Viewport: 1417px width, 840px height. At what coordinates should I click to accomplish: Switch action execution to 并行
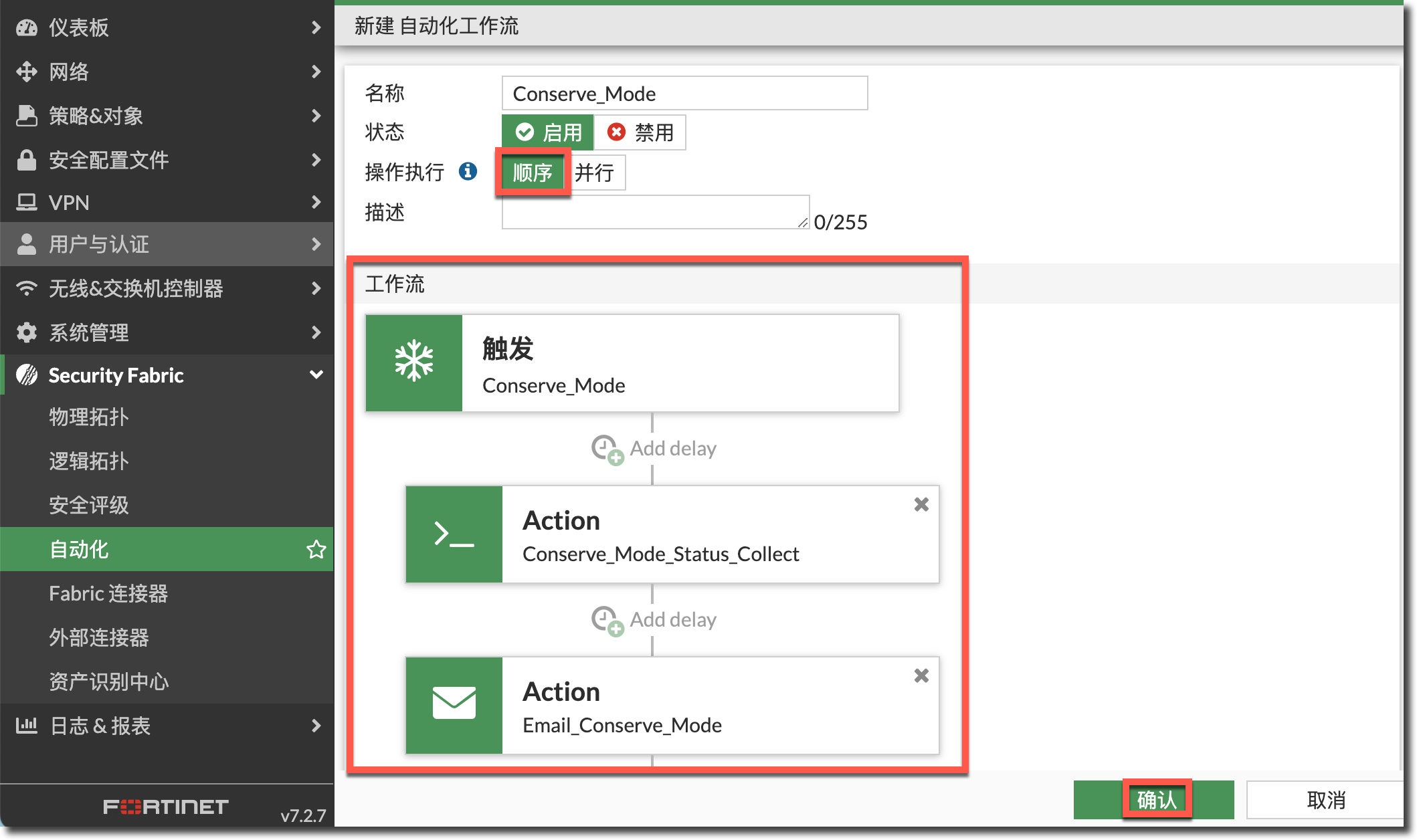click(595, 173)
